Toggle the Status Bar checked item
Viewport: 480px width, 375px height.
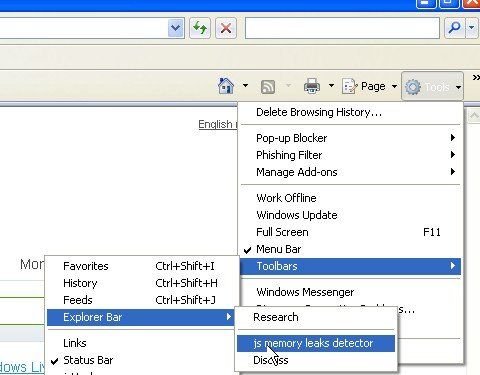(x=142, y=360)
